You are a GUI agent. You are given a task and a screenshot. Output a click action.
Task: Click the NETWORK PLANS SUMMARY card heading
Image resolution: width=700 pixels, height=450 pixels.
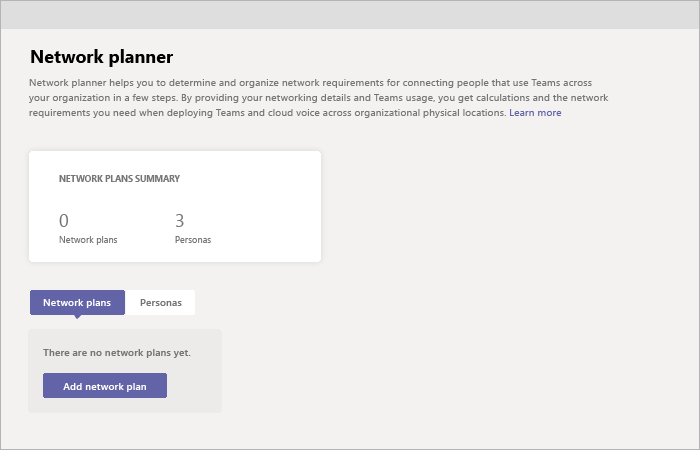point(119,179)
